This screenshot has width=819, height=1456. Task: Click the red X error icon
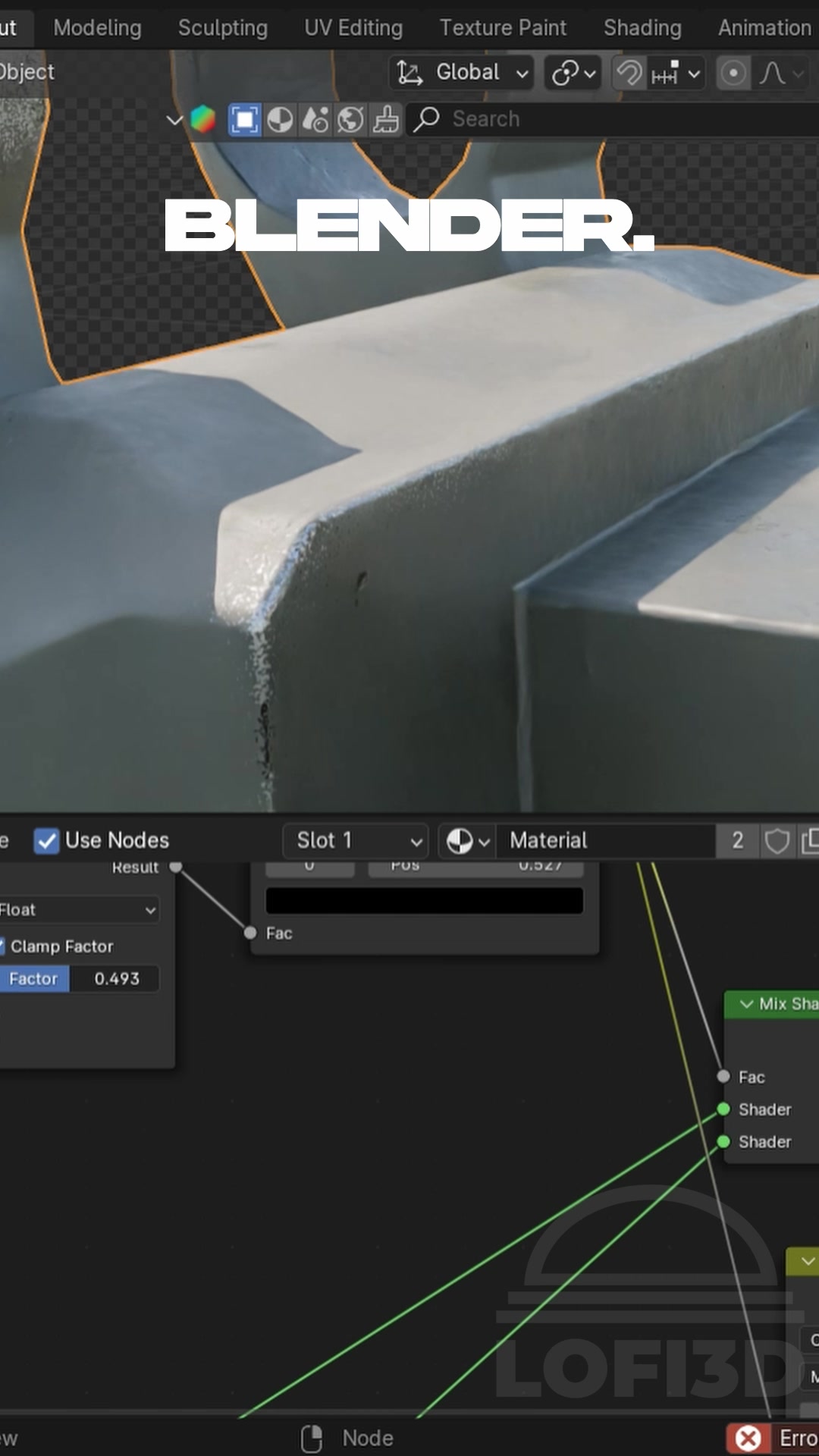tap(748, 1438)
